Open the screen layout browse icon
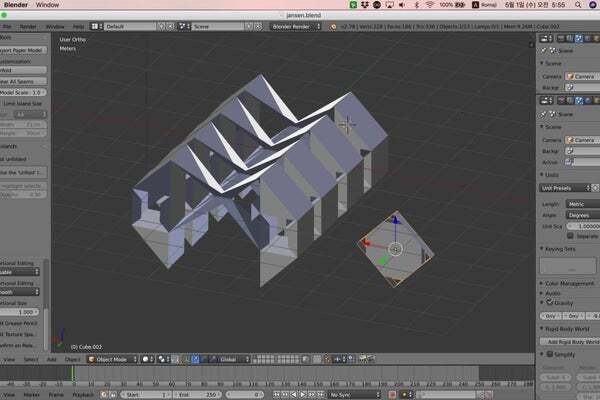The image size is (600, 400). (96, 26)
